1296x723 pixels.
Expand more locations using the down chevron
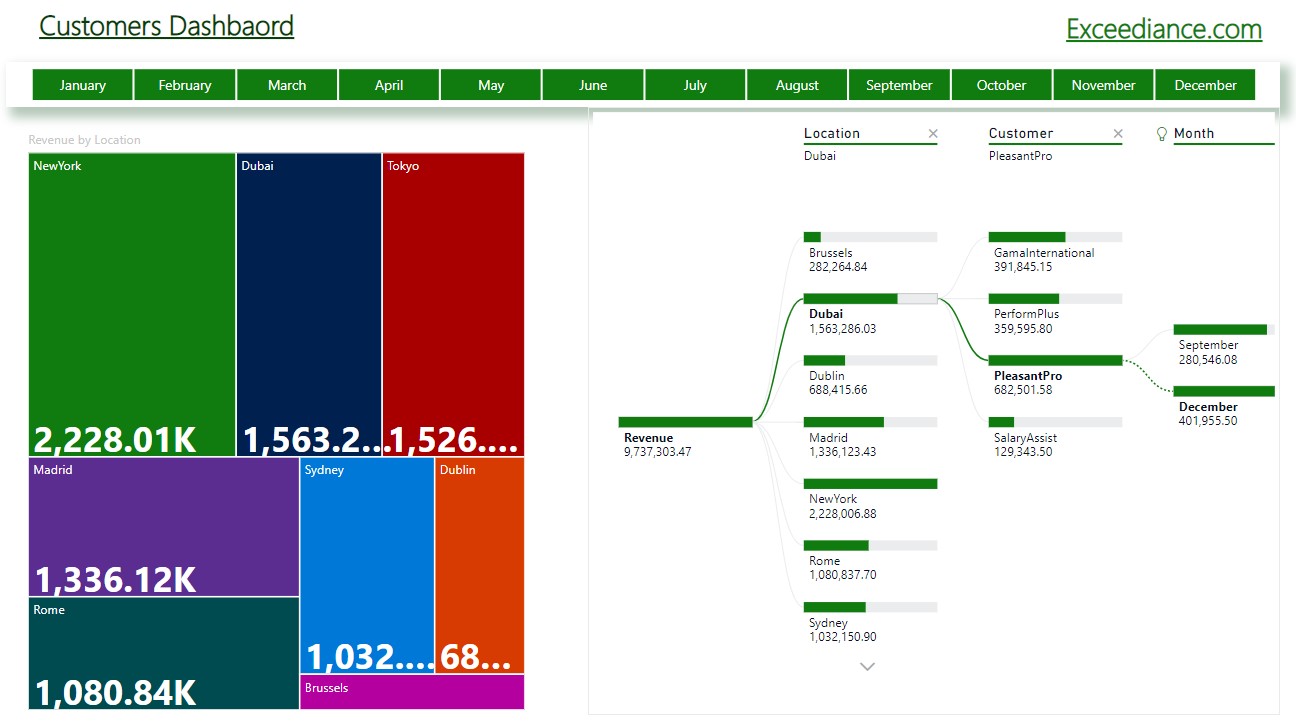[867, 665]
